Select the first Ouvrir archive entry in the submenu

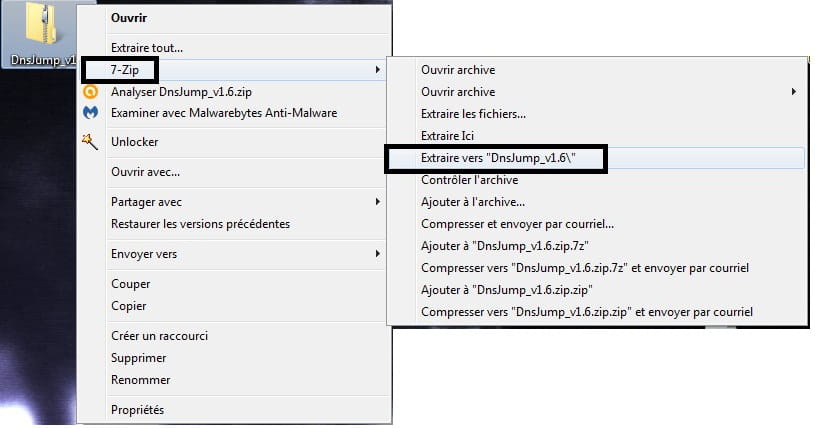[x=458, y=70]
